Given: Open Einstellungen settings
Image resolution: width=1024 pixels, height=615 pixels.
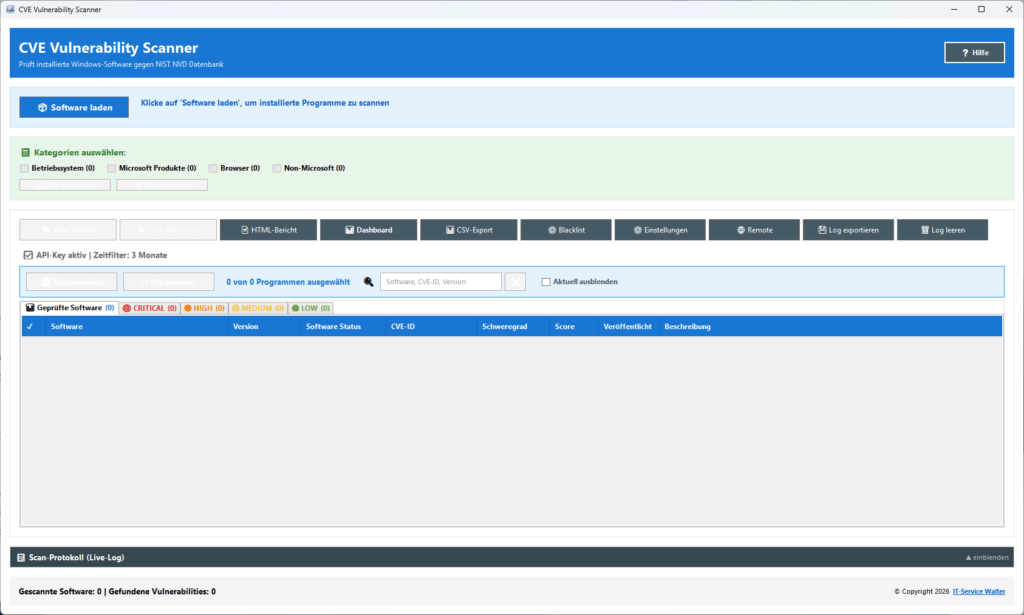Looking at the screenshot, I should pyautogui.click(x=662, y=229).
